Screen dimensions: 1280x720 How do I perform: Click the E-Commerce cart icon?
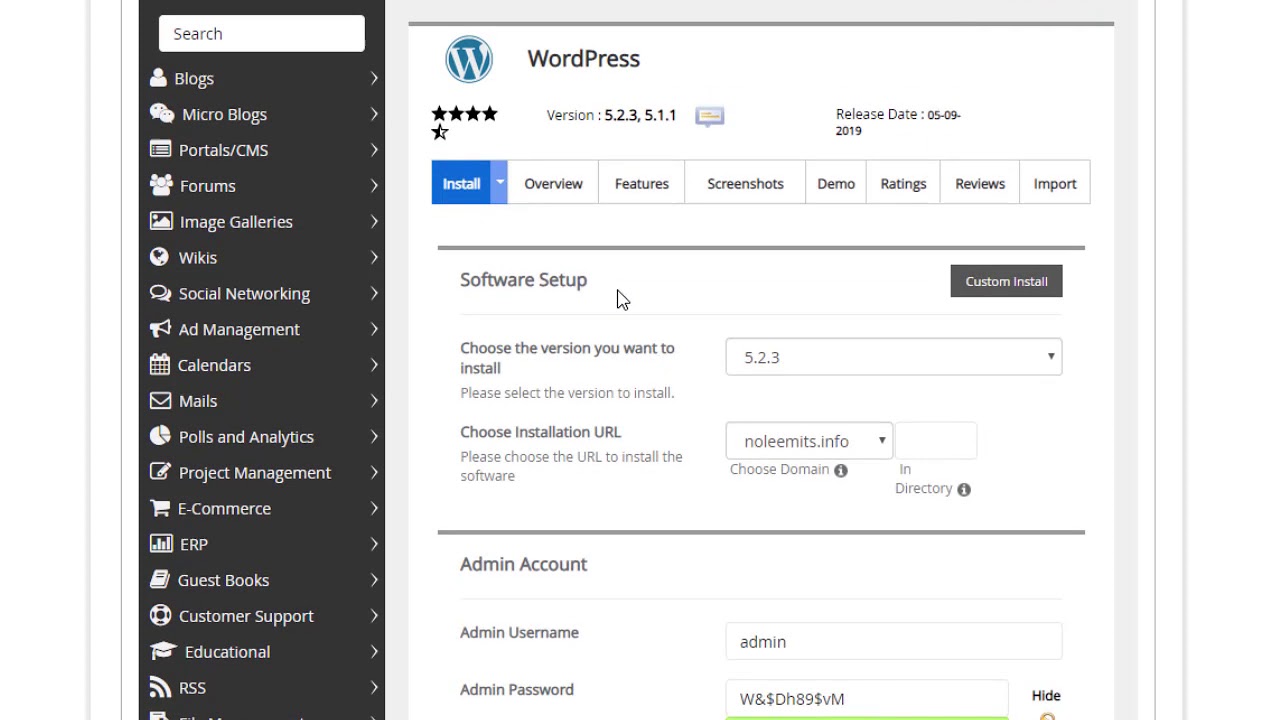pyautogui.click(x=160, y=508)
